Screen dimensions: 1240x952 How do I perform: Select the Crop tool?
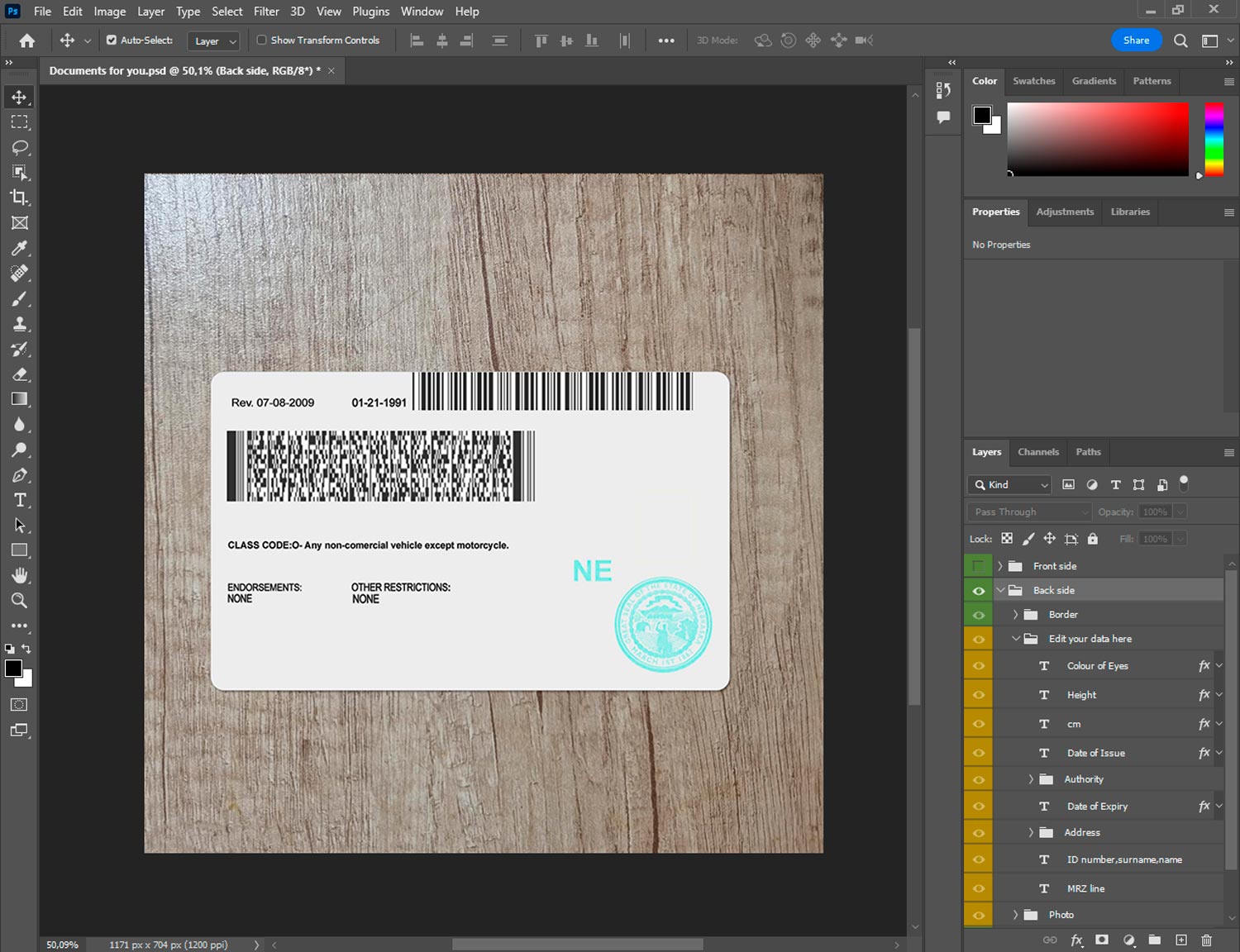click(20, 198)
